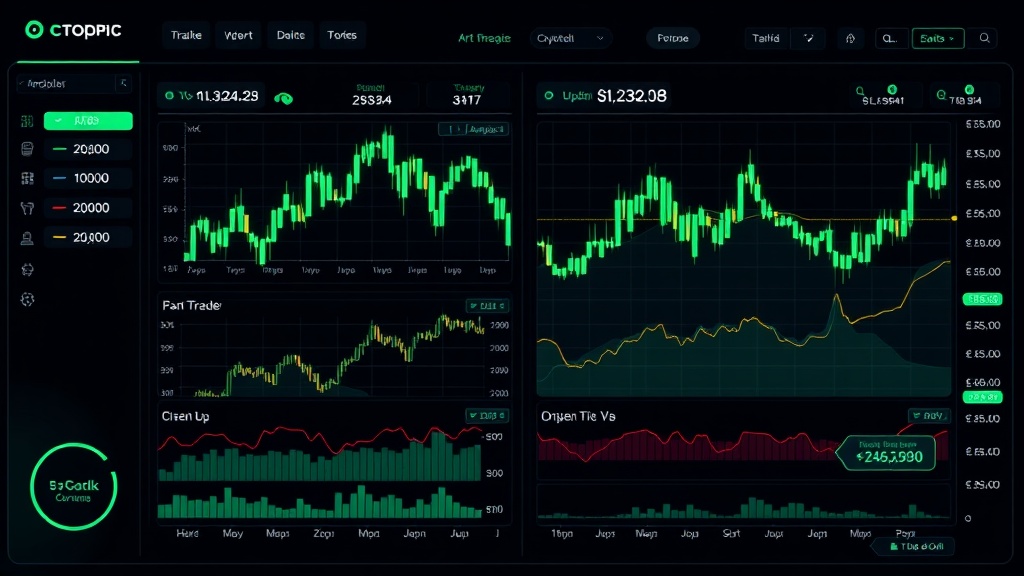The image size is (1024, 576).
Task: Click the Clien Up panel title
Action: (x=185, y=416)
